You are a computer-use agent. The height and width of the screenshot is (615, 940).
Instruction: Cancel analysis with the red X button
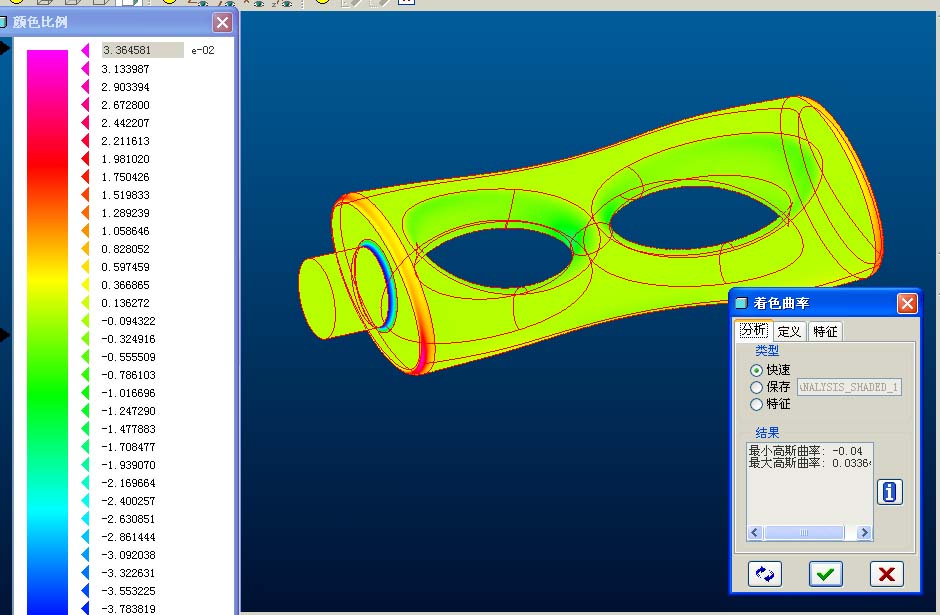coord(887,574)
